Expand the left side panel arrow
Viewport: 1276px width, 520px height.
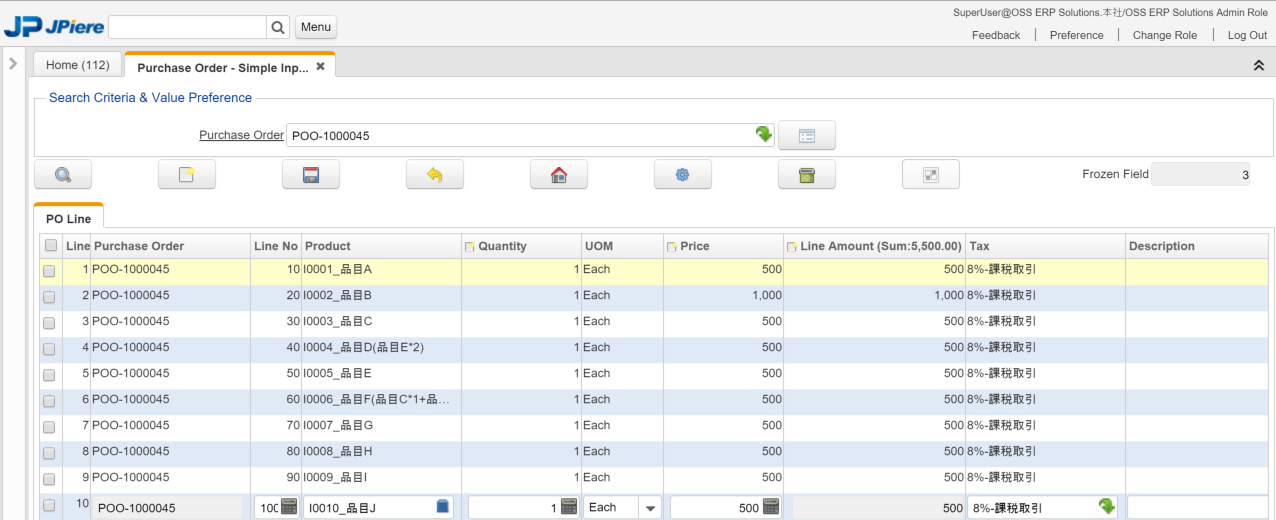pos(13,64)
